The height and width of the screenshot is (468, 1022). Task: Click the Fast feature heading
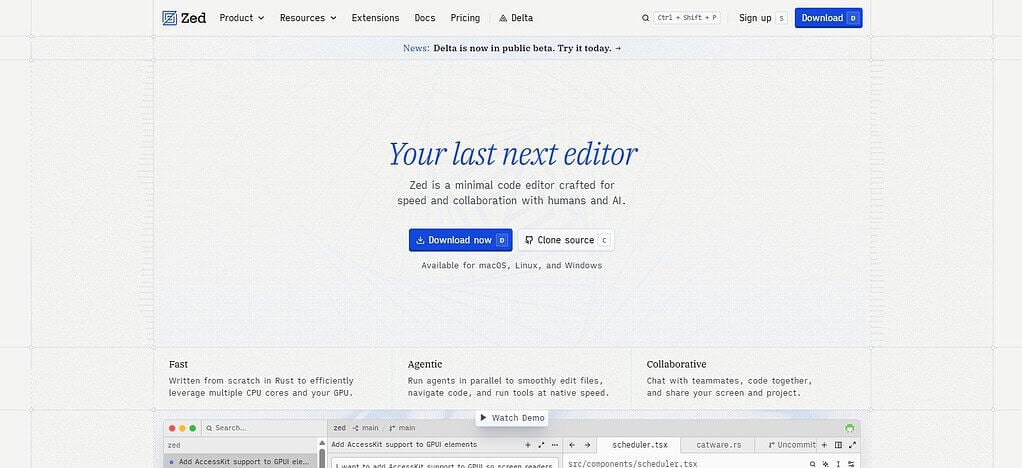[178, 364]
